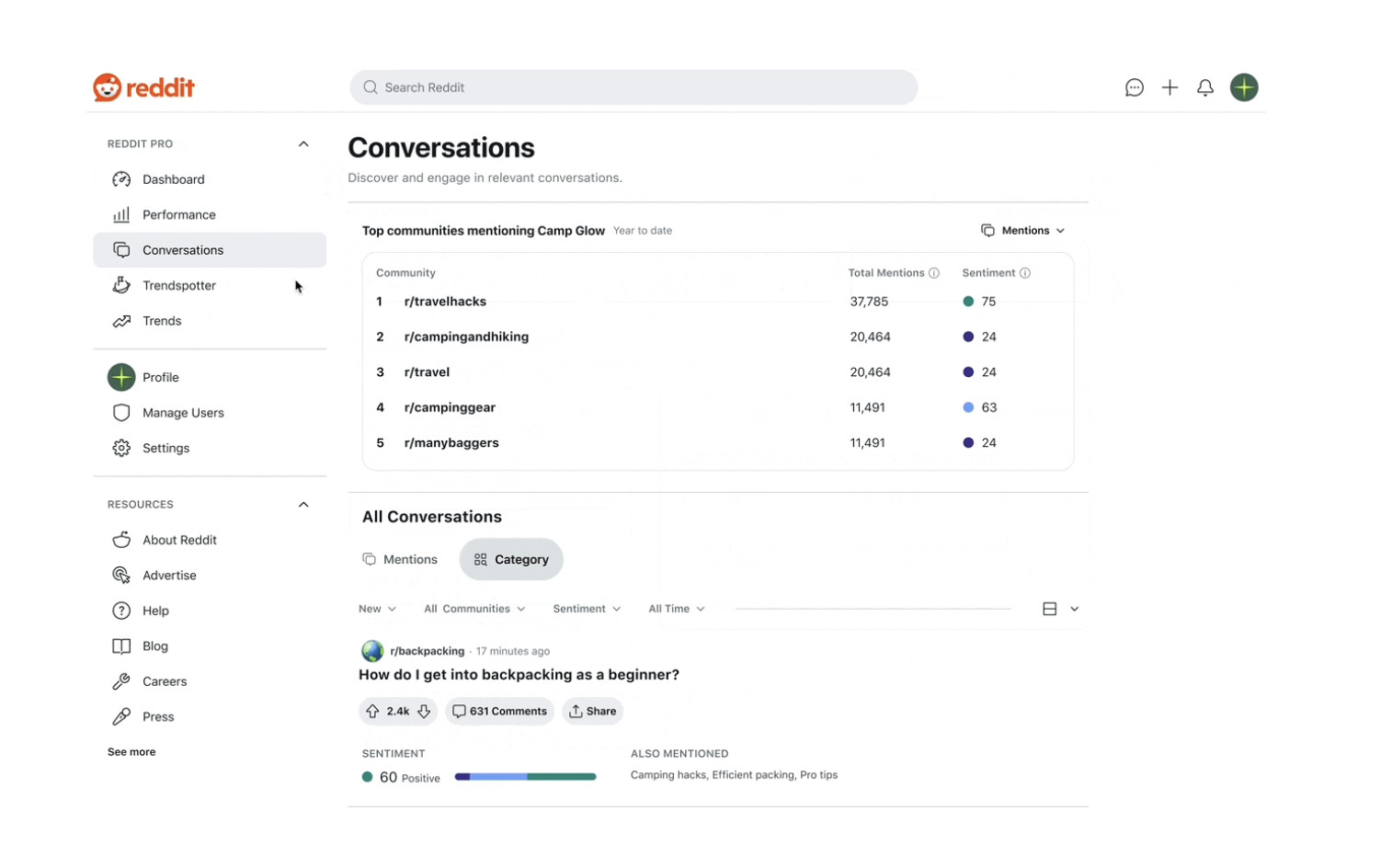Expand the All Communities filter

[x=474, y=608]
